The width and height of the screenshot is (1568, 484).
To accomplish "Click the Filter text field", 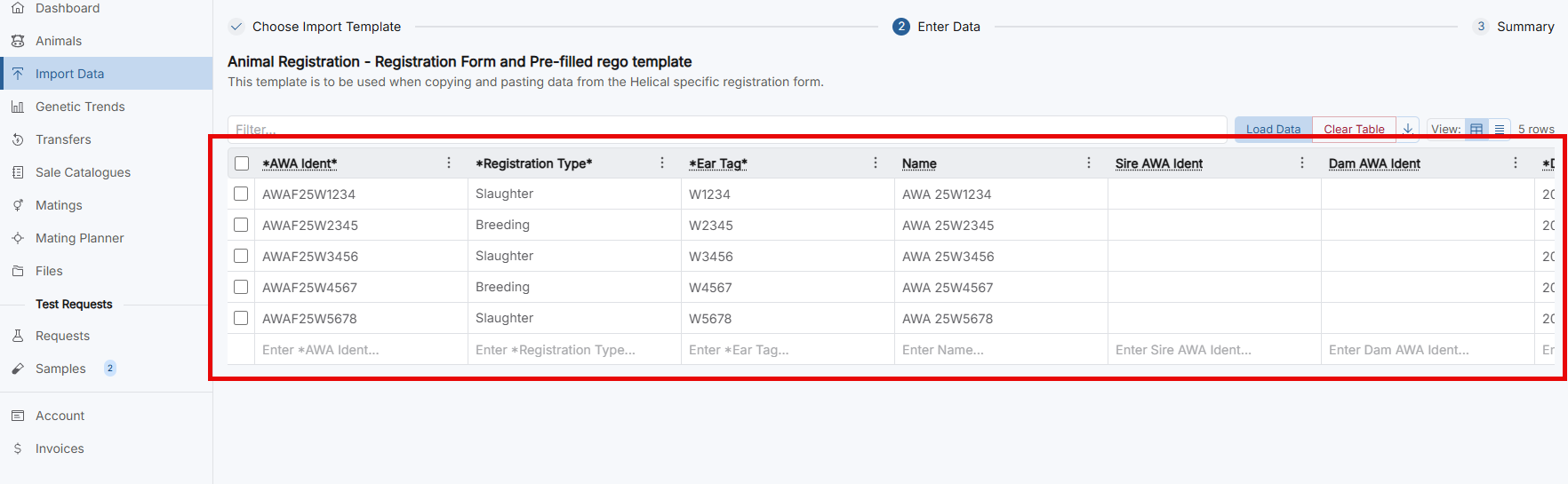I will [726, 129].
